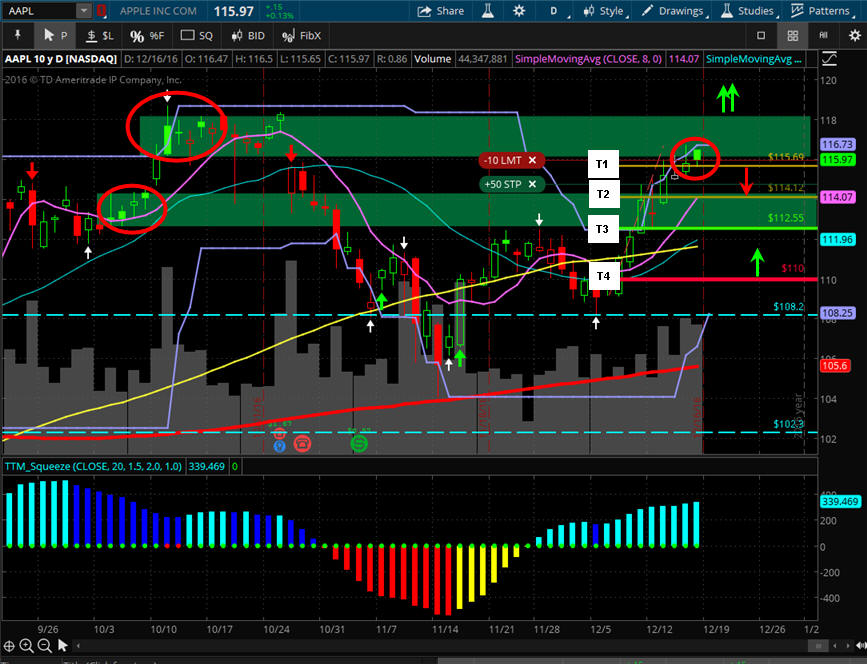Image resolution: width=867 pixels, height=664 pixels.
Task: Click the zoom in magnifier icon
Action: tap(27, 647)
